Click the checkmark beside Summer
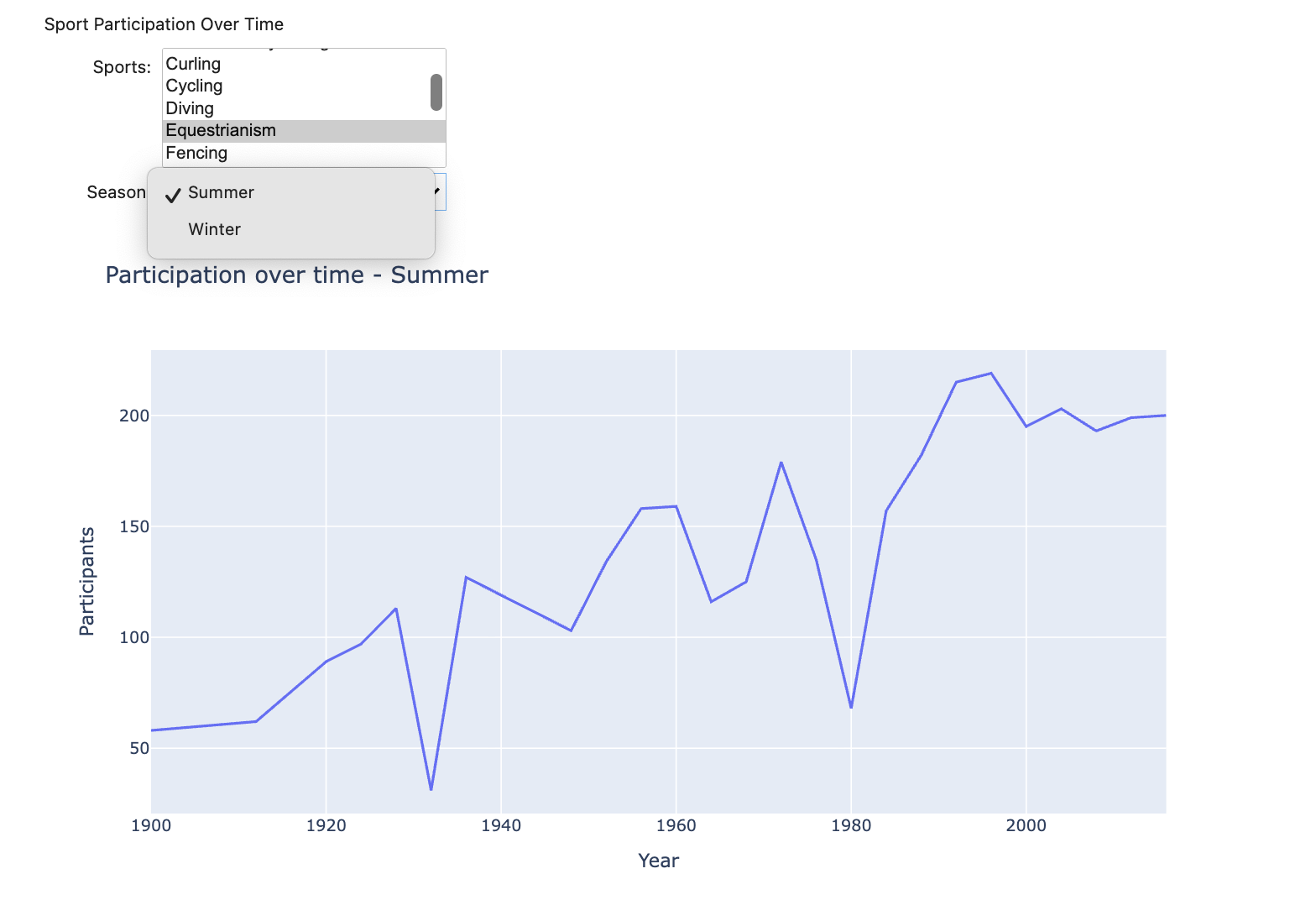Viewport: 1316px width, 900px height. click(173, 195)
